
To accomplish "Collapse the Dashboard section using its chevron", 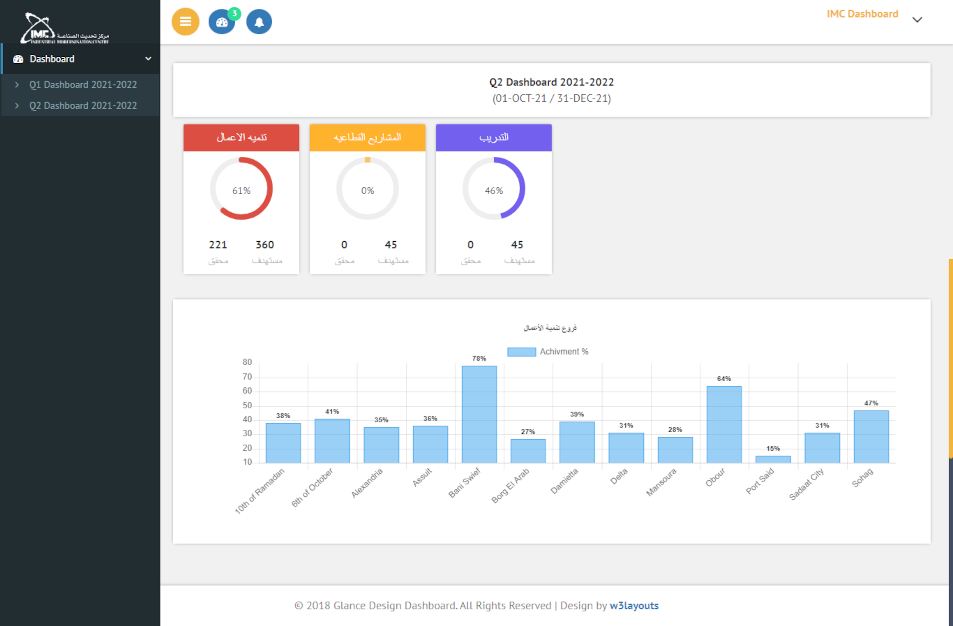I will point(147,59).
